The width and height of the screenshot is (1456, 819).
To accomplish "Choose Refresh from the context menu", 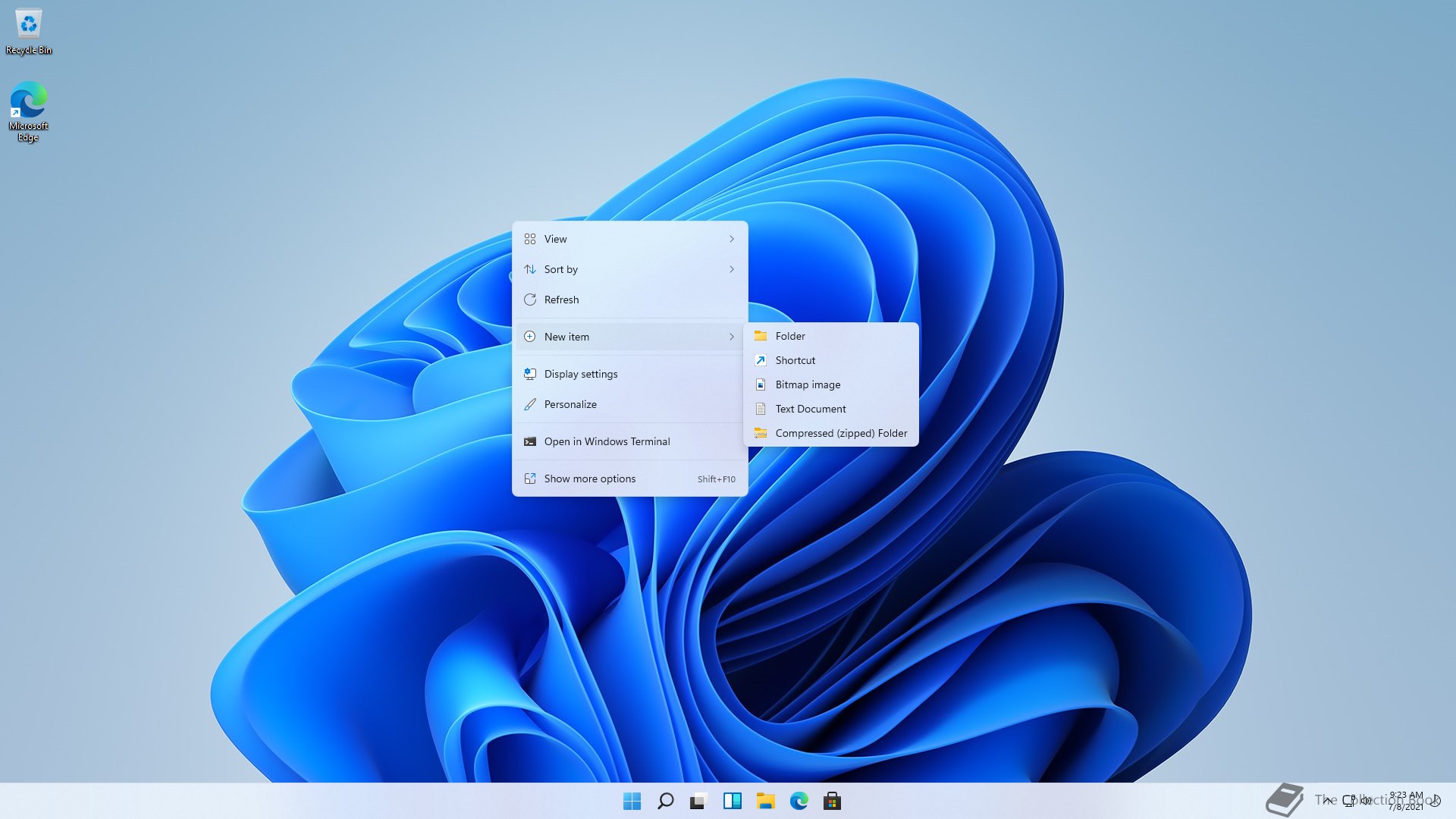I will click(x=629, y=300).
